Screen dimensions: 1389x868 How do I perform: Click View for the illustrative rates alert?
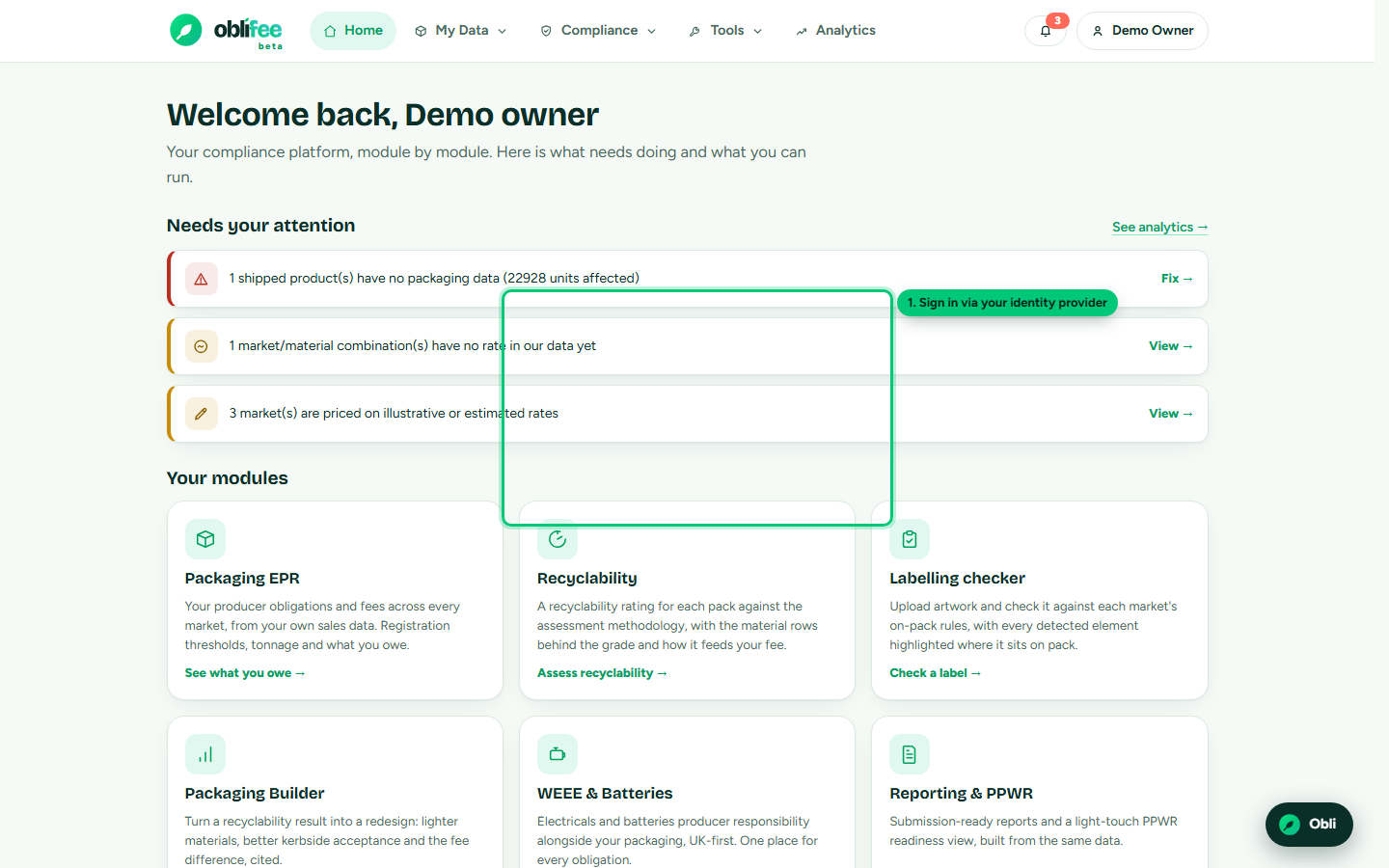pos(1171,414)
